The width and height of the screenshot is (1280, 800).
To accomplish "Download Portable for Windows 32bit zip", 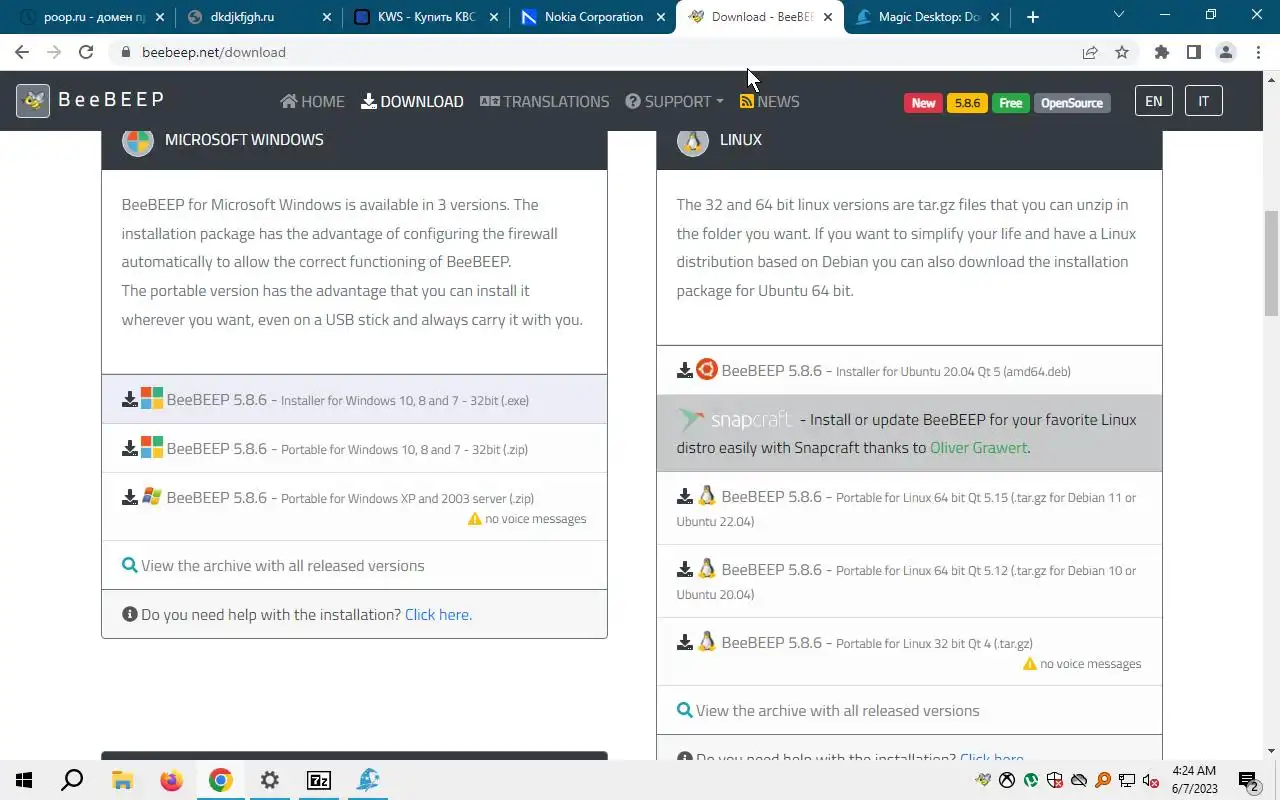I will tap(354, 448).
